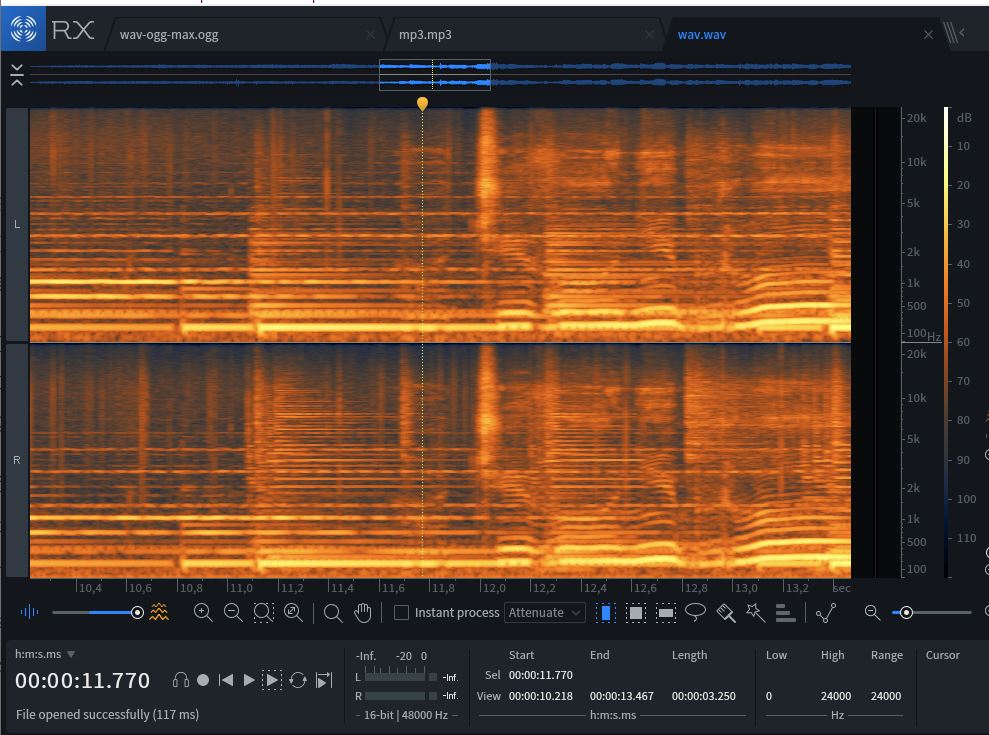
Task: Select the Magic Wand tool
Action: tap(756, 613)
